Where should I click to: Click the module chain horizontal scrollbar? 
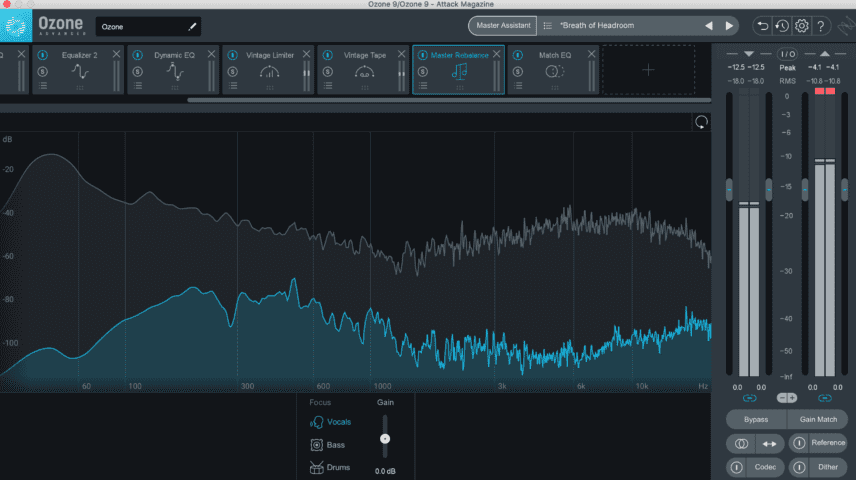tap(449, 100)
